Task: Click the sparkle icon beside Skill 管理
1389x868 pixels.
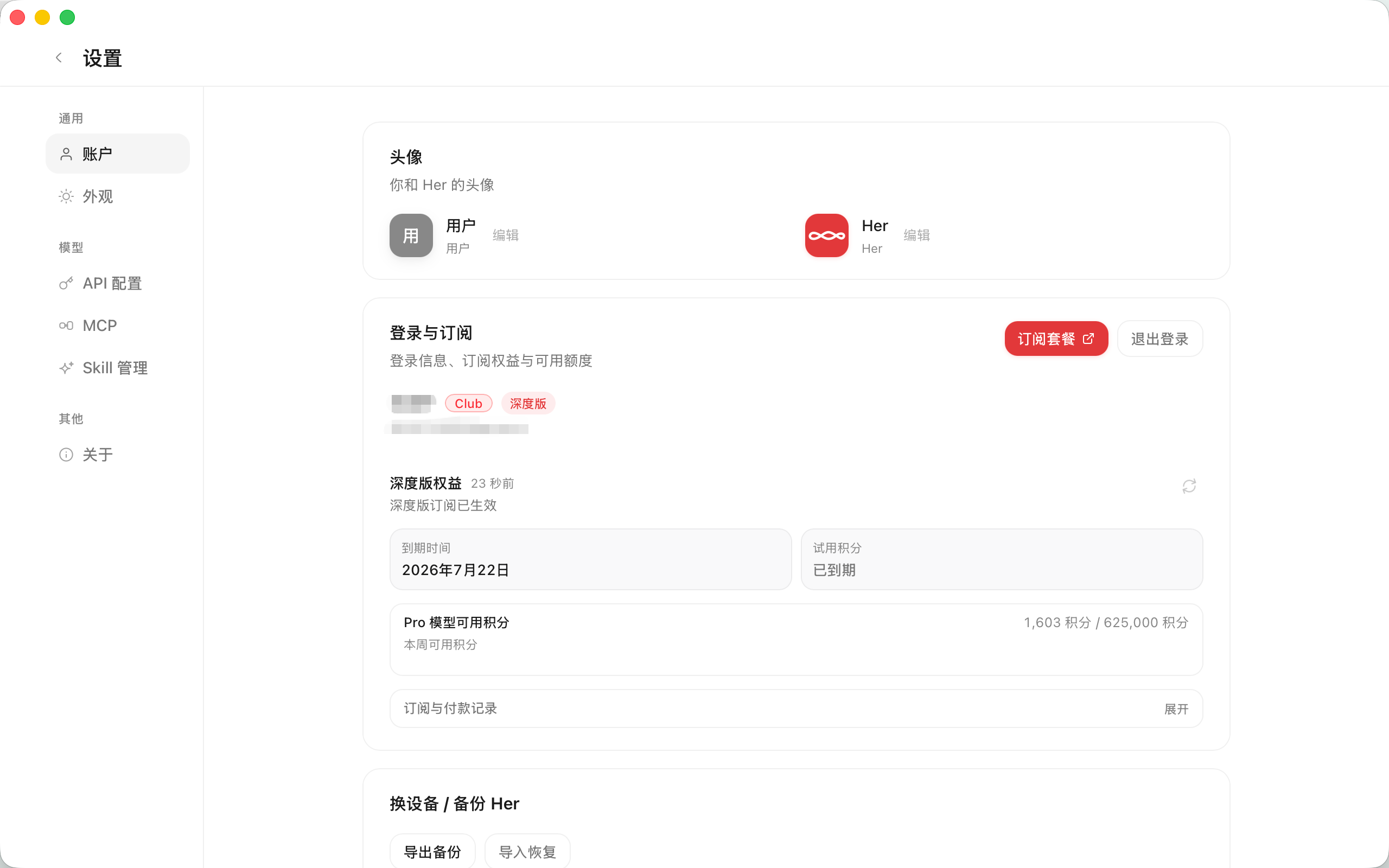Action: tap(66, 368)
